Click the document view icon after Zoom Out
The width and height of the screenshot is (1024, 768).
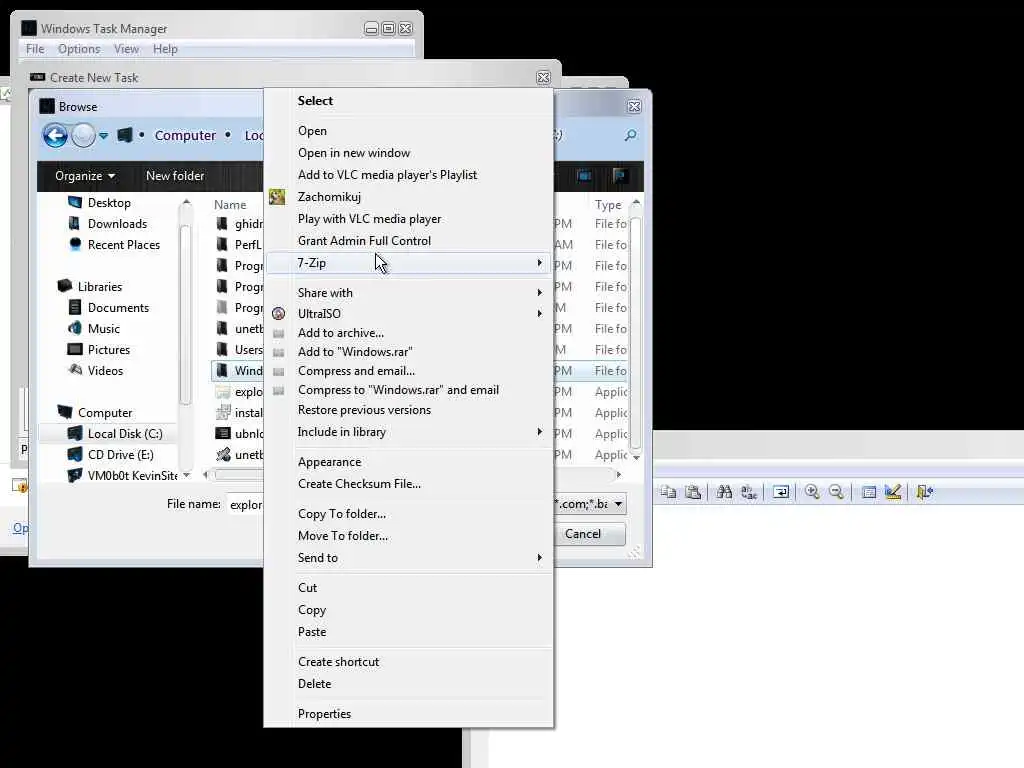point(869,492)
